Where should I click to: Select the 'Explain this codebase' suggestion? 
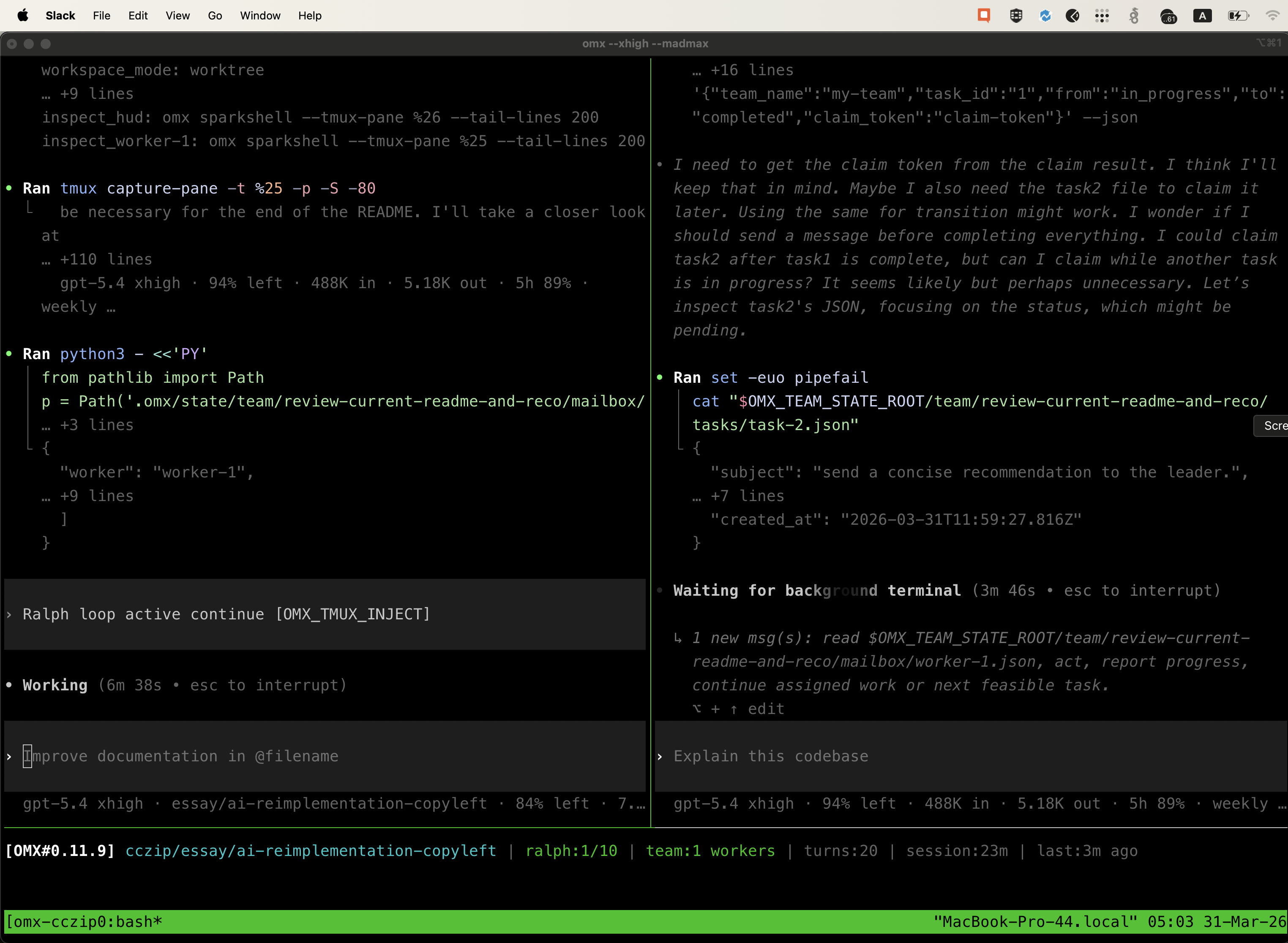(770, 756)
